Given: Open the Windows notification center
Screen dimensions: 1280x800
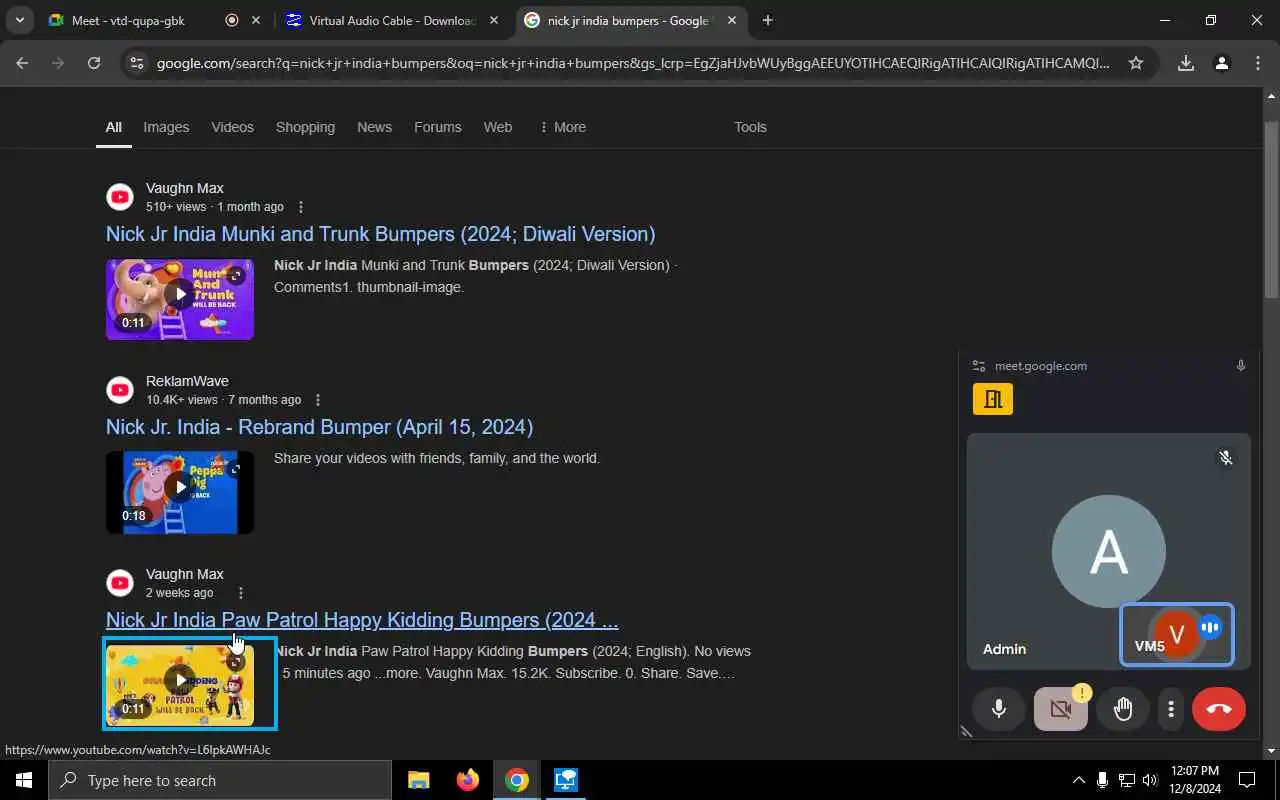Looking at the screenshot, I should pos(1247,780).
